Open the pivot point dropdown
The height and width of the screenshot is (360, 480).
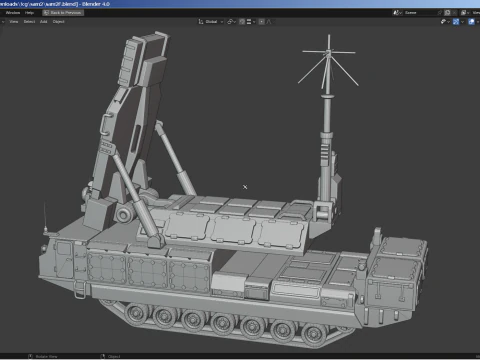pos(231,22)
